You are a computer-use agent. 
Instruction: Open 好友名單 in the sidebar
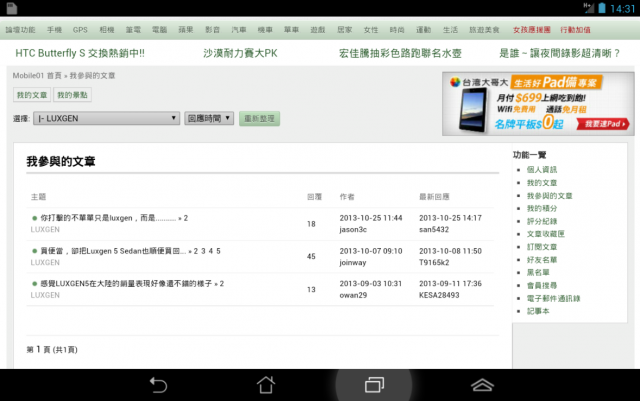click(x=542, y=260)
